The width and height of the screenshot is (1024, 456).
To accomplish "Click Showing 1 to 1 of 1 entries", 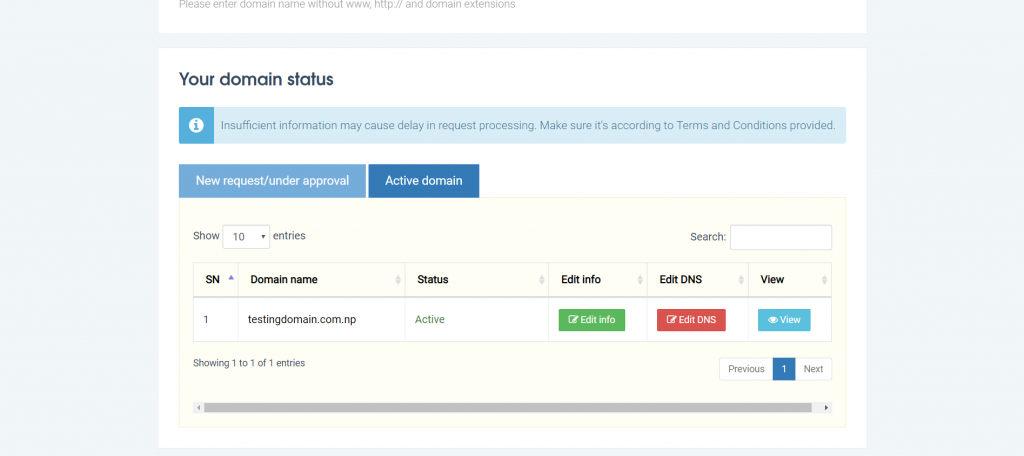I will (x=249, y=363).
